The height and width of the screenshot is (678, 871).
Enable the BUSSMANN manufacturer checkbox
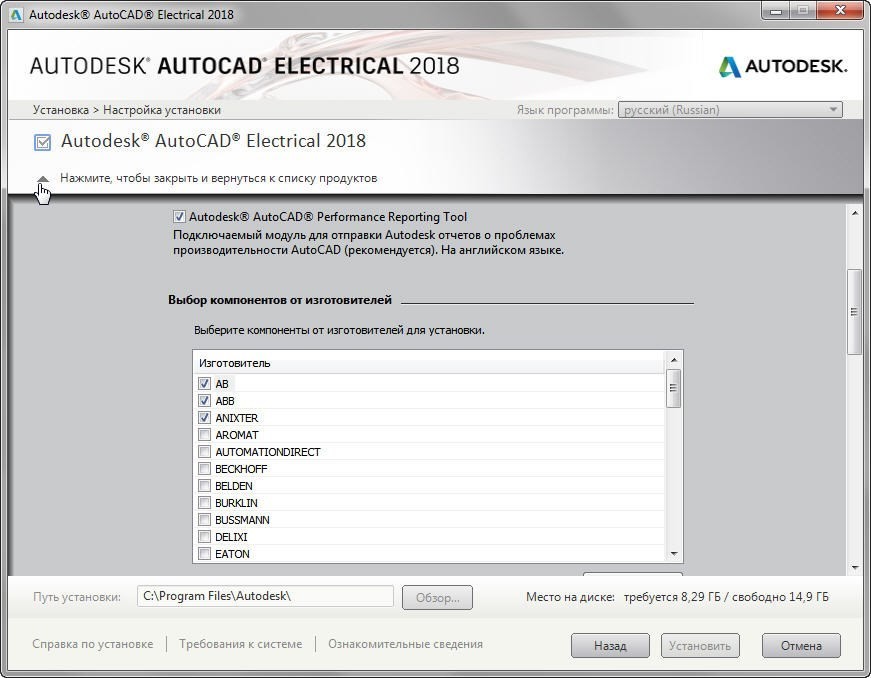click(x=204, y=520)
